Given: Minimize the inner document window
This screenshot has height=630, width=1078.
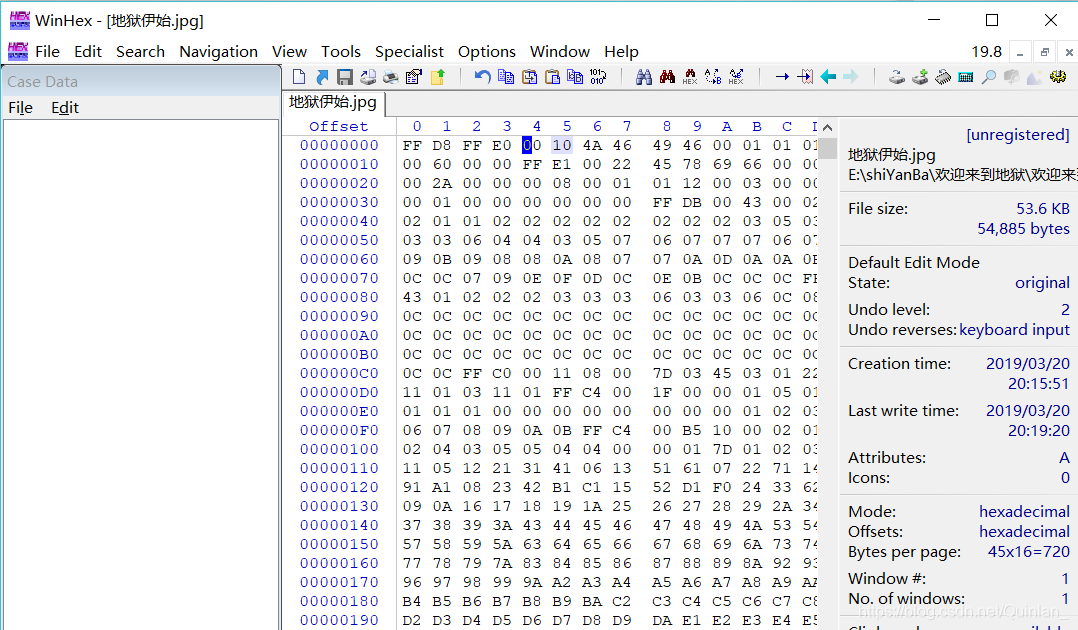Looking at the screenshot, I should (x=1020, y=52).
